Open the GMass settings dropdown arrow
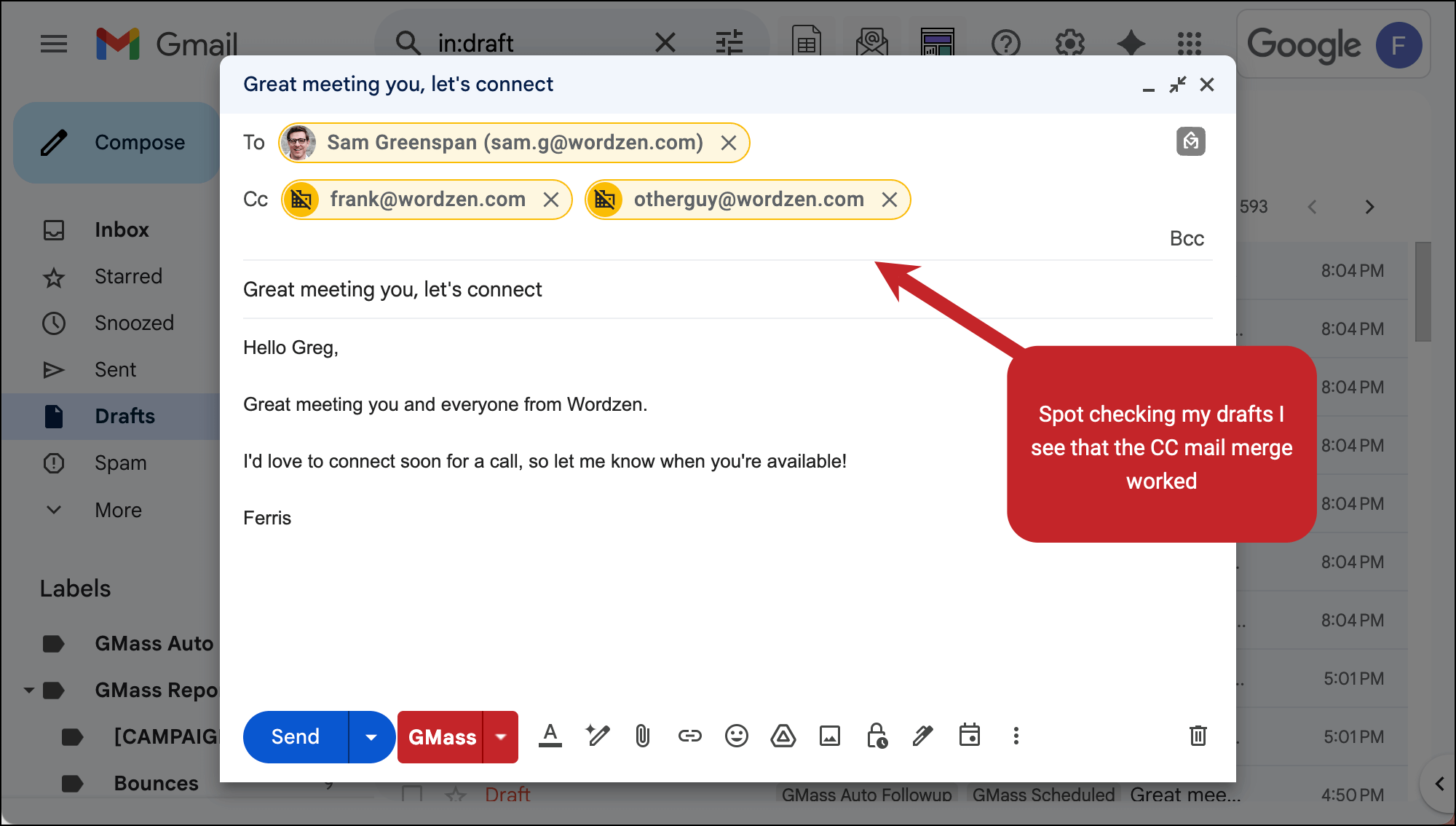Viewport: 1456px width, 826px height. [x=501, y=737]
